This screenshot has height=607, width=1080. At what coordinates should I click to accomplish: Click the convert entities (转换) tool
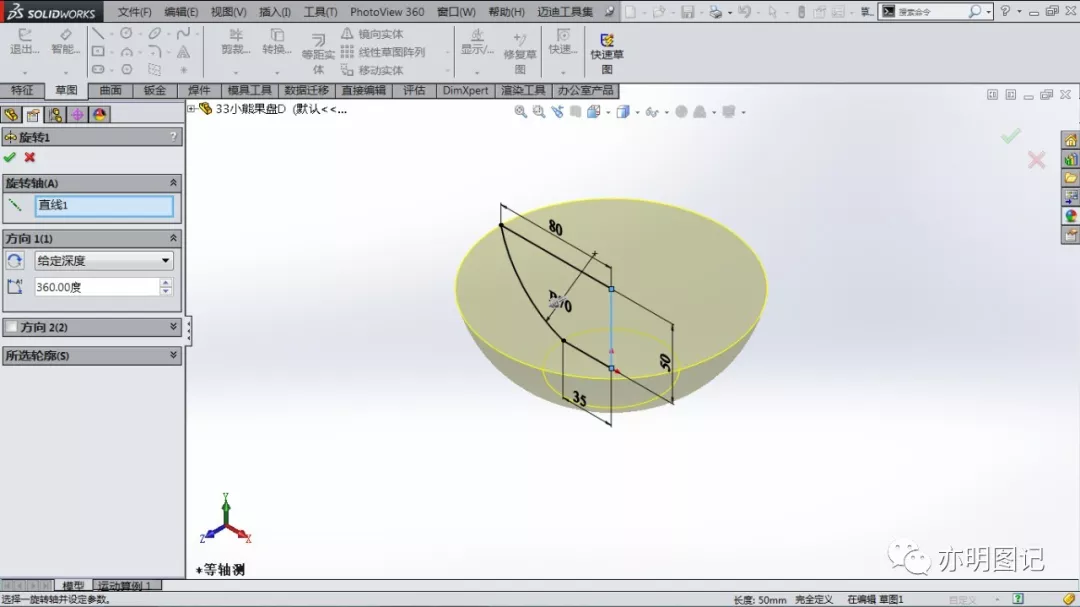[x=277, y=41]
